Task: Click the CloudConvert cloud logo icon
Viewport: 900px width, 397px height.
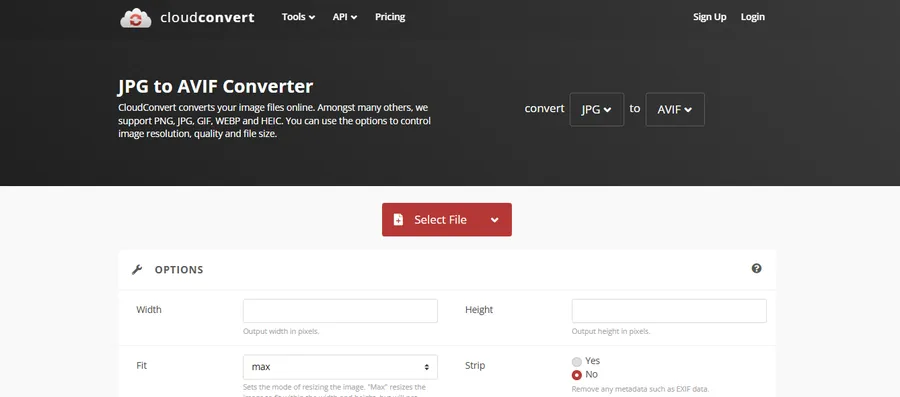Action: [135, 18]
